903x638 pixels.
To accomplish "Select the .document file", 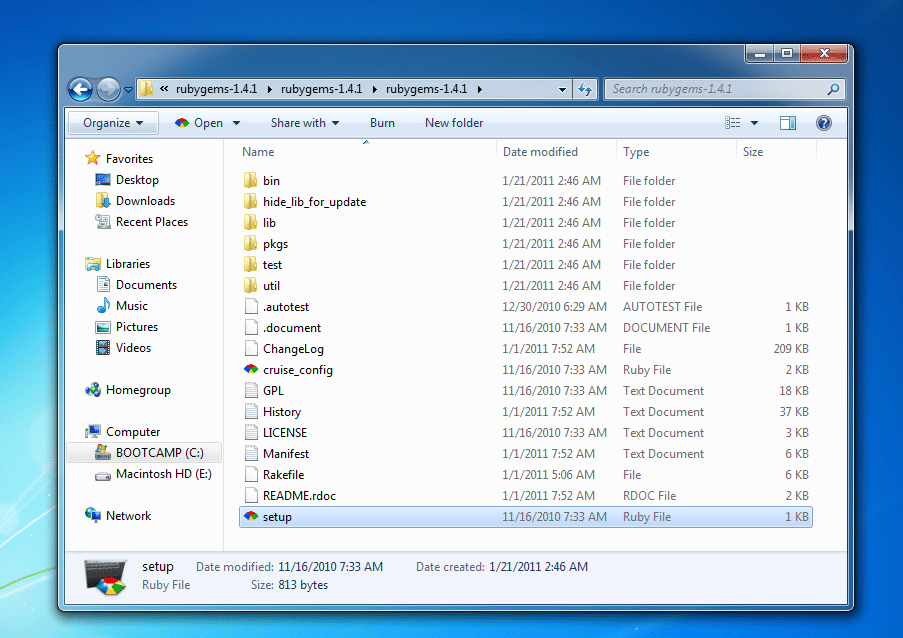I will pos(525,328).
